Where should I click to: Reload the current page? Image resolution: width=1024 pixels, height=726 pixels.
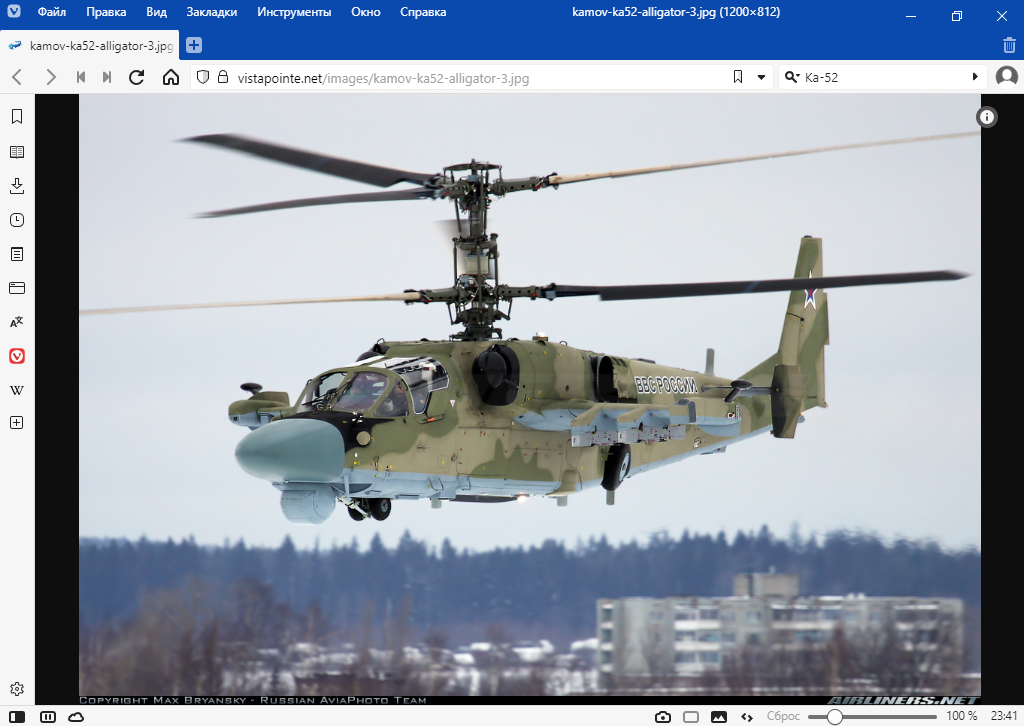tap(137, 77)
